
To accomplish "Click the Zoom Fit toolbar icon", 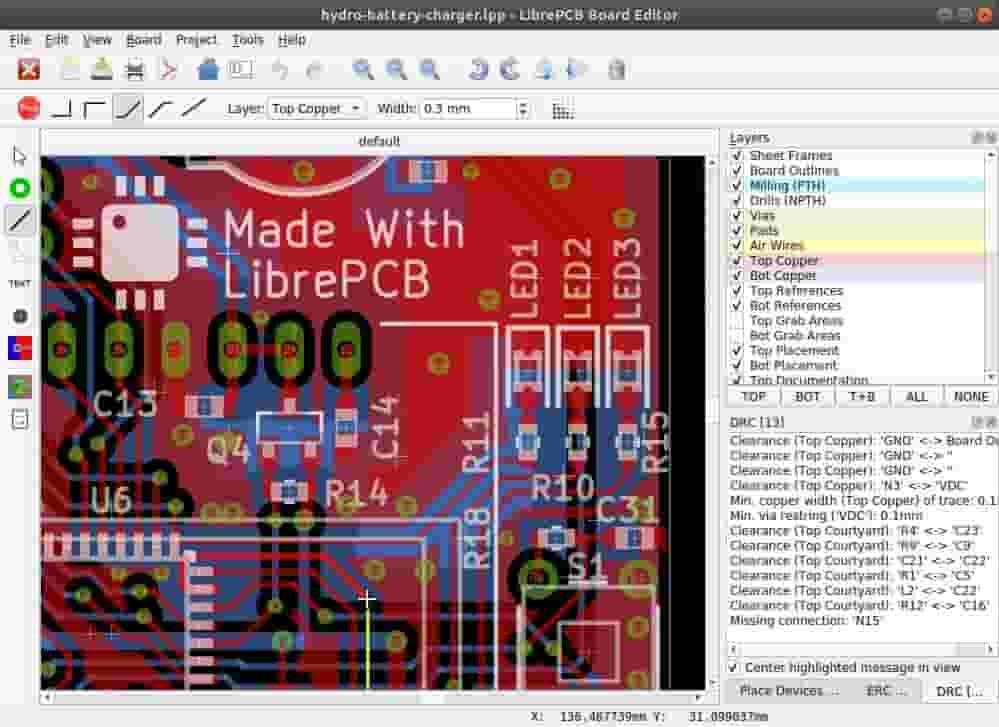I will tap(429, 70).
